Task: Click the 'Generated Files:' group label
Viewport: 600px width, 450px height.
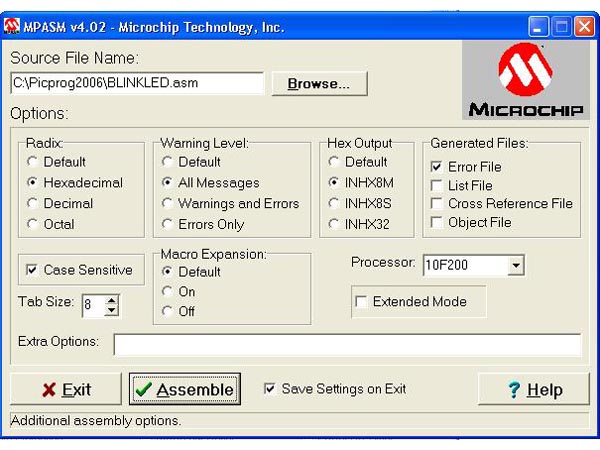Action: click(x=479, y=143)
